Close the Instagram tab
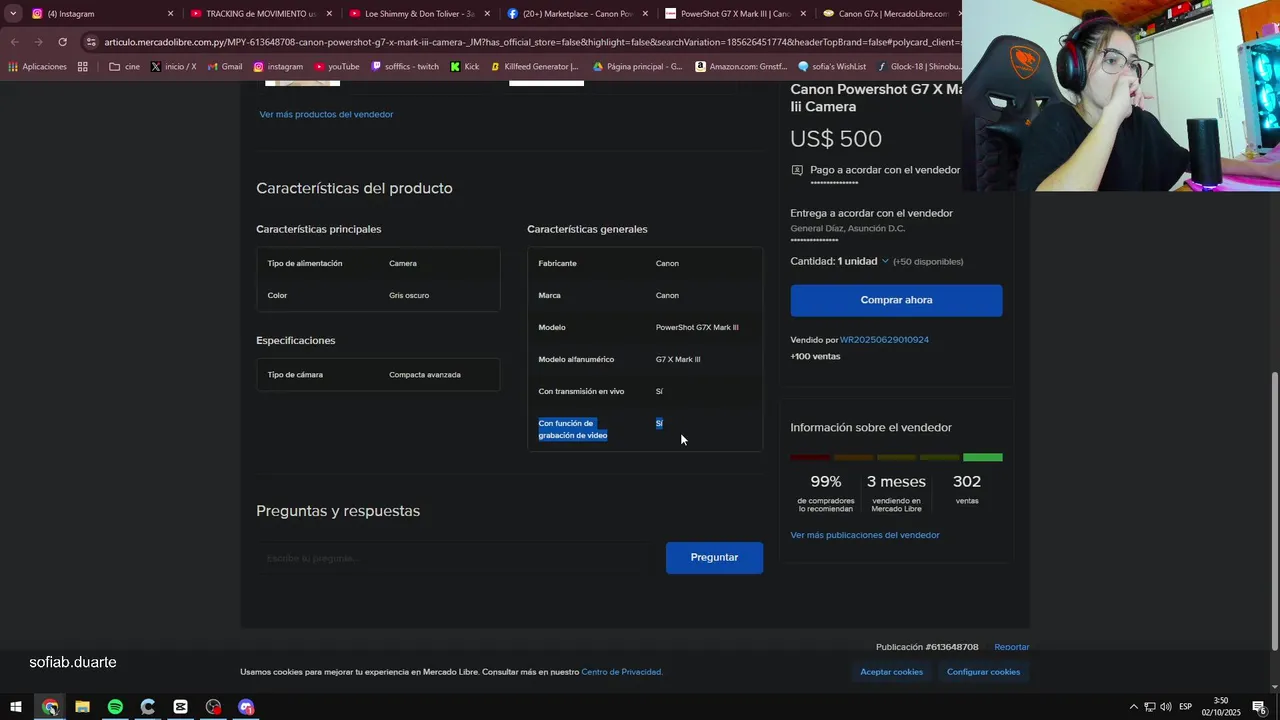Screen dimensions: 1280x720 pyautogui.click(x=170, y=14)
